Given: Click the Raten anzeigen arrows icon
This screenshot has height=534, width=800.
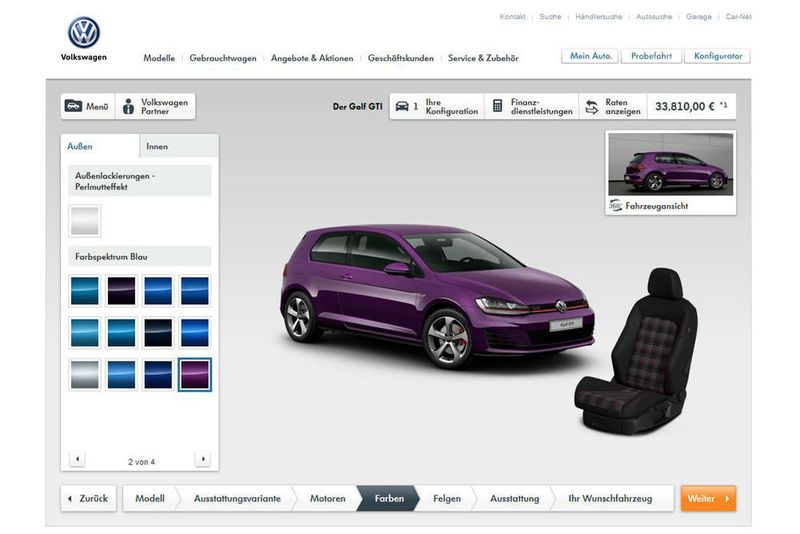Looking at the screenshot, I should tap(591, 107).
